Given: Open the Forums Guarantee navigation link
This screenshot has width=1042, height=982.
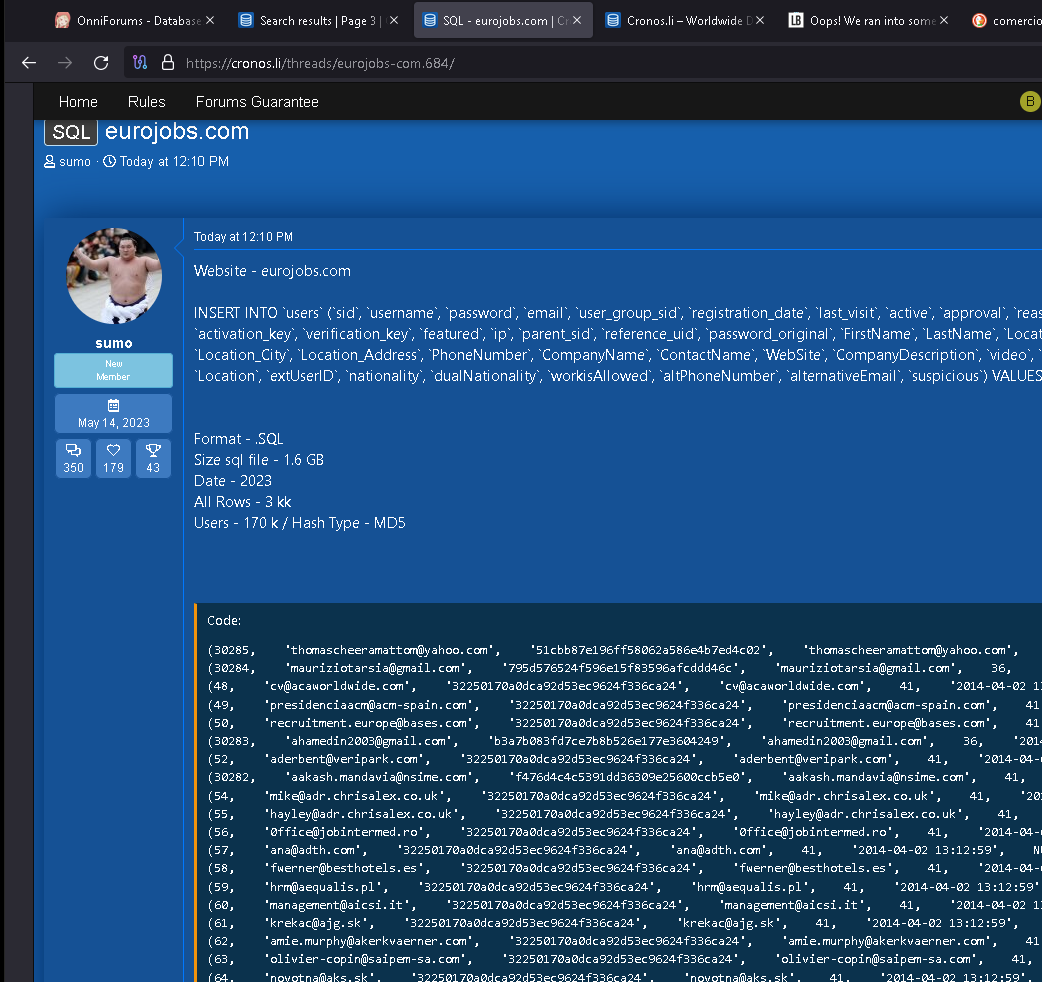Looking at the screenshot, I should click(257, 102).
